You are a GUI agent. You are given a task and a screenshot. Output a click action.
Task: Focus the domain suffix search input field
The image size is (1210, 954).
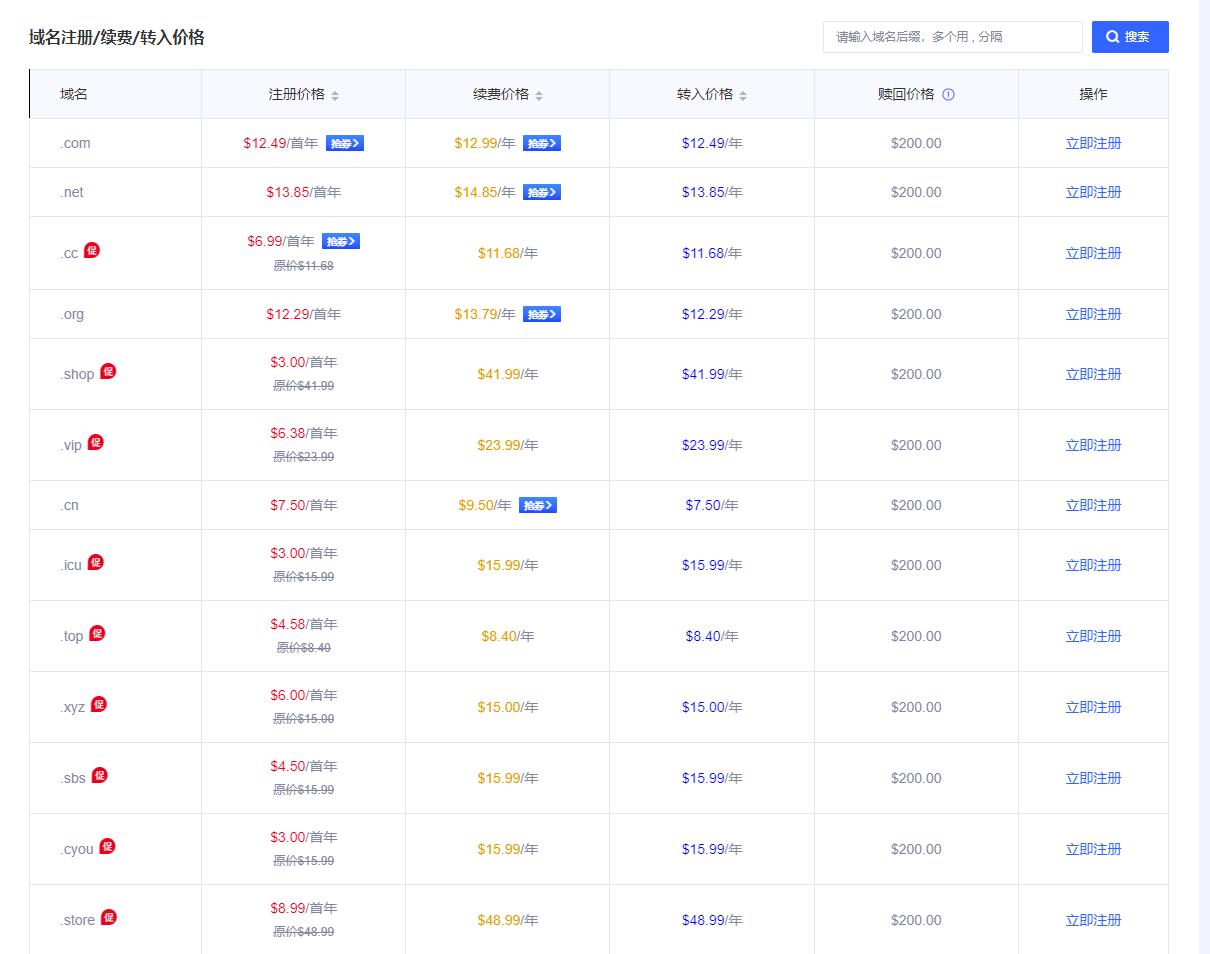952,37
